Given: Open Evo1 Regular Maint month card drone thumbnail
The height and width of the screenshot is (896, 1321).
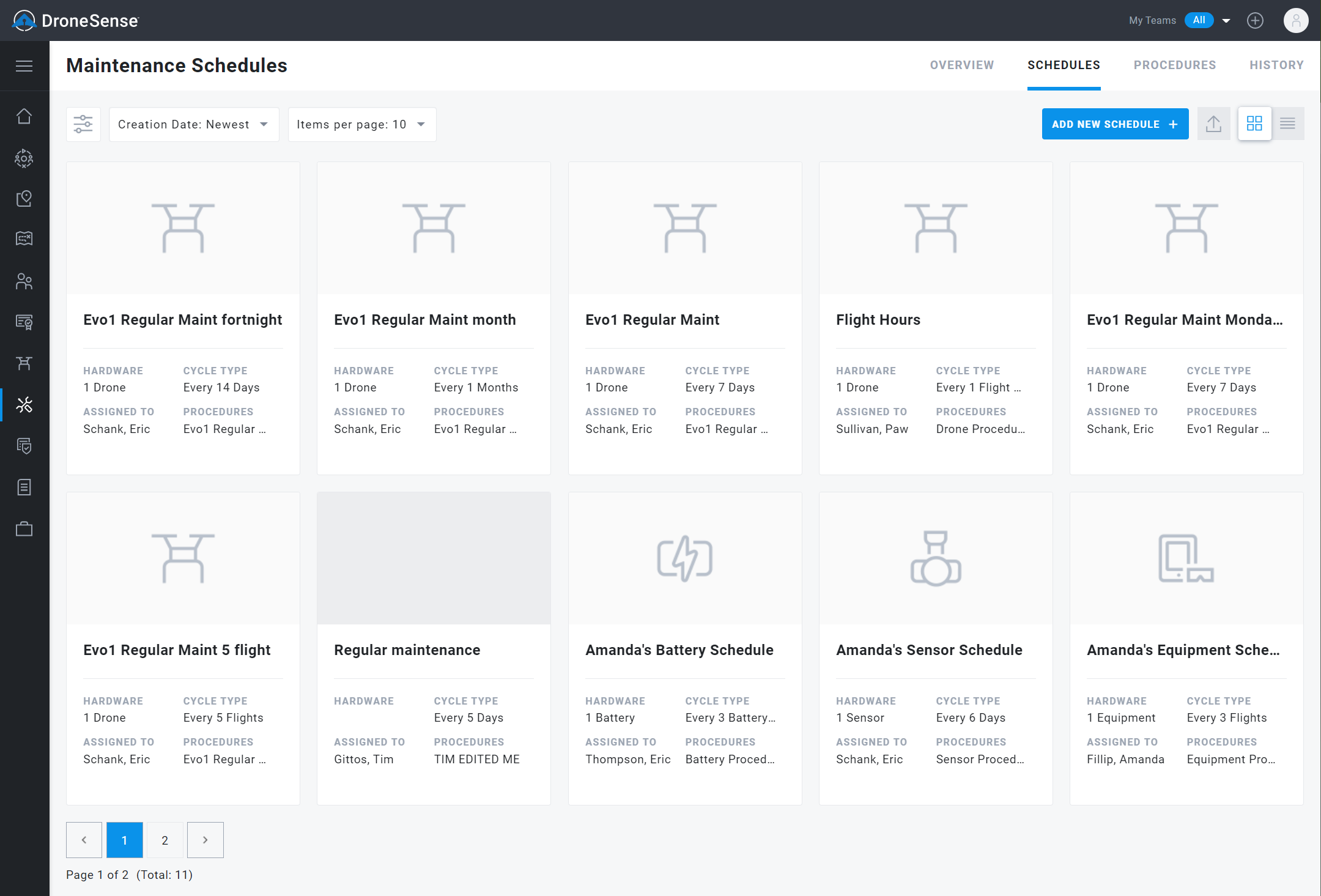Looking at the screenshot, I should pos(434,228).
